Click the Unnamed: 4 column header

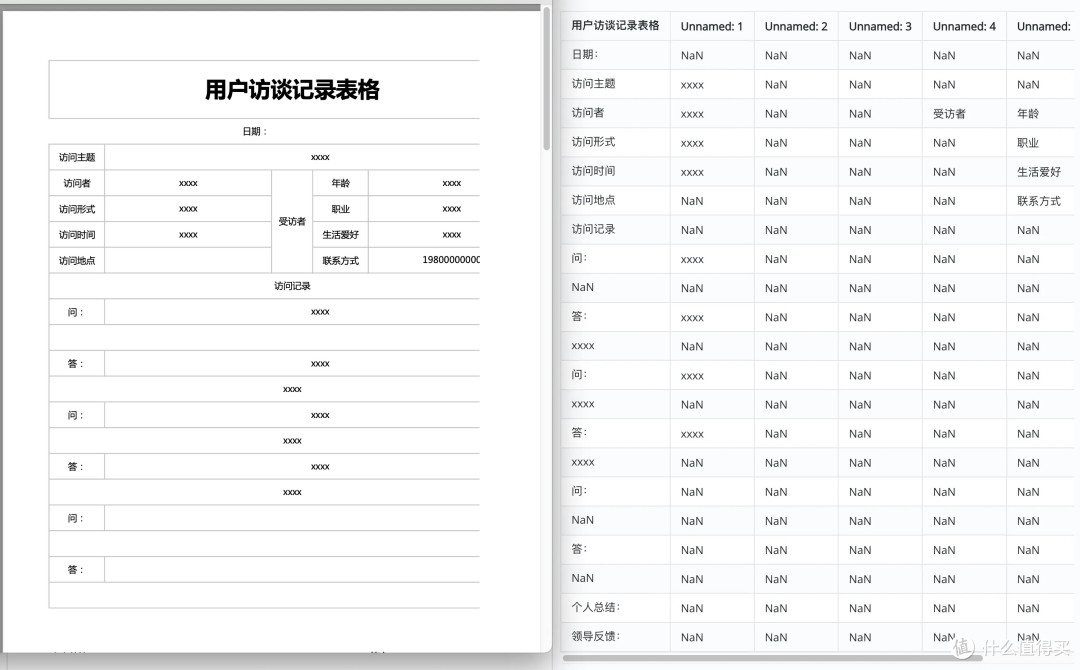point(964,26)
